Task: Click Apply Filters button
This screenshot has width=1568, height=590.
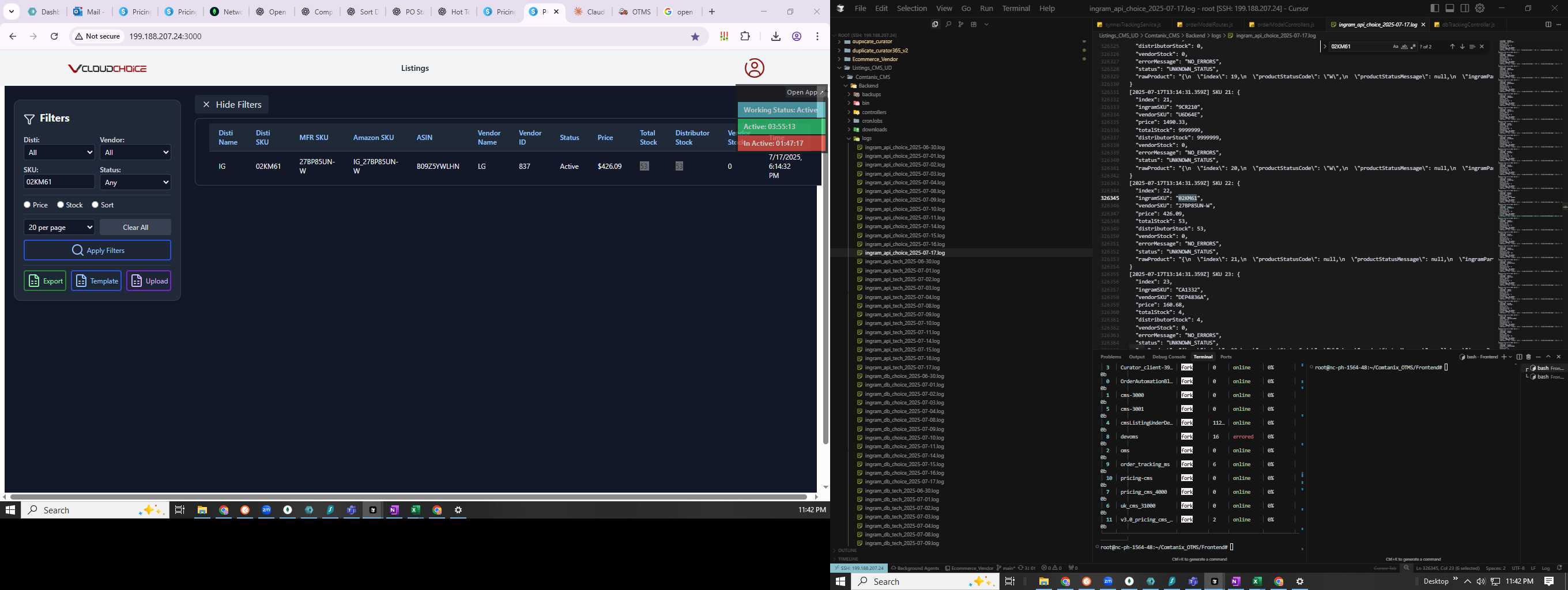Action: [x=97, y=250]
